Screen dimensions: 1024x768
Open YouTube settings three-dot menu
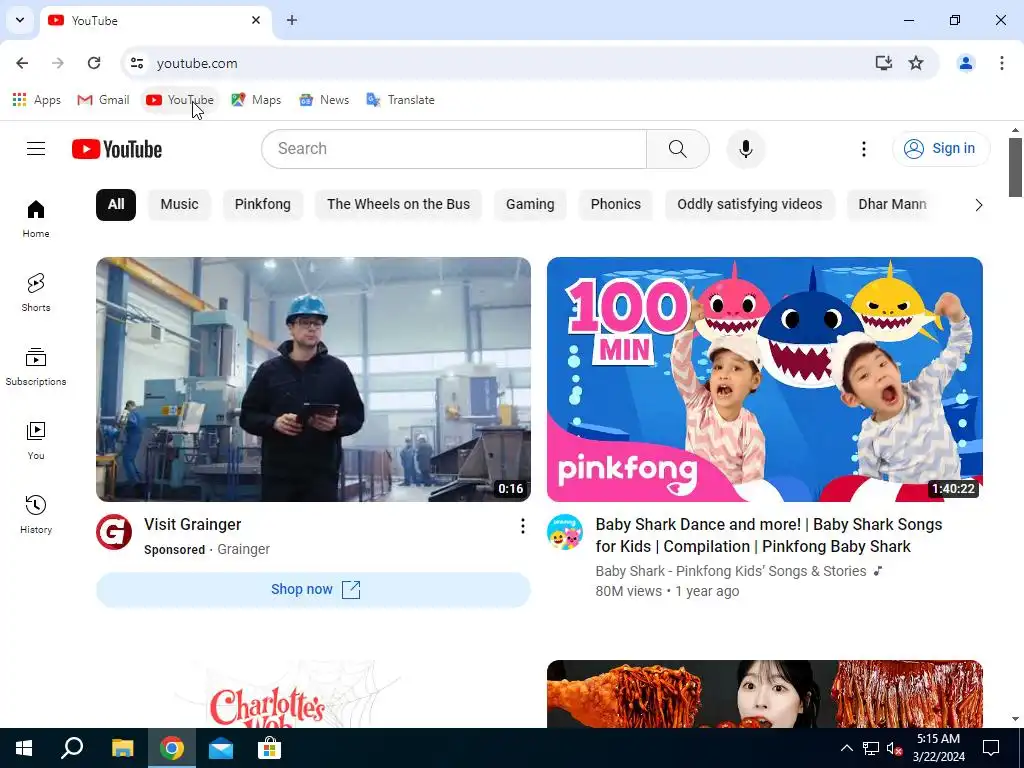click(x=863, y=149)
